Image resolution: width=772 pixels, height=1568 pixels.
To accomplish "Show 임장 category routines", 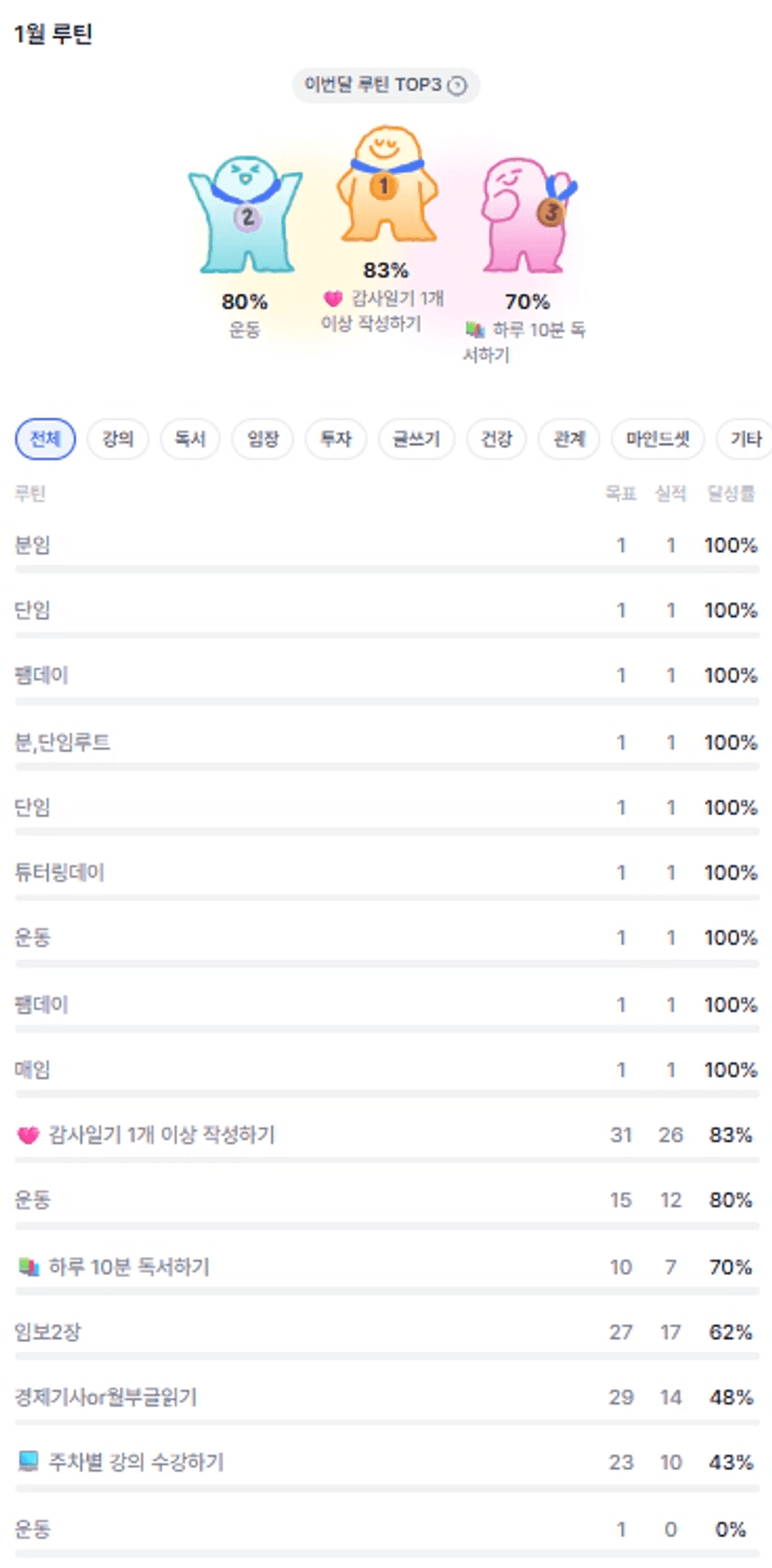I will tap(262, 439).
